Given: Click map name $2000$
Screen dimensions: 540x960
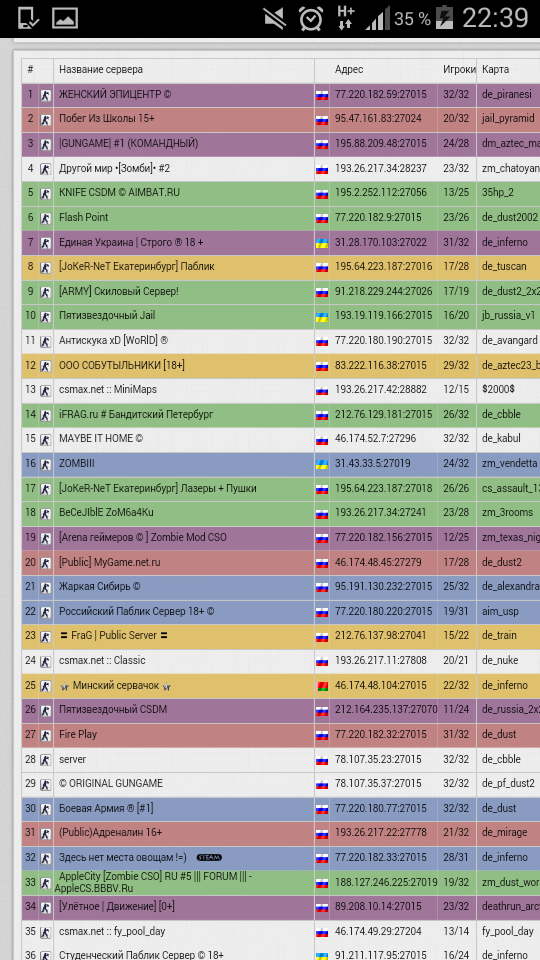Looking at the screenshot, I should [498, 389].
